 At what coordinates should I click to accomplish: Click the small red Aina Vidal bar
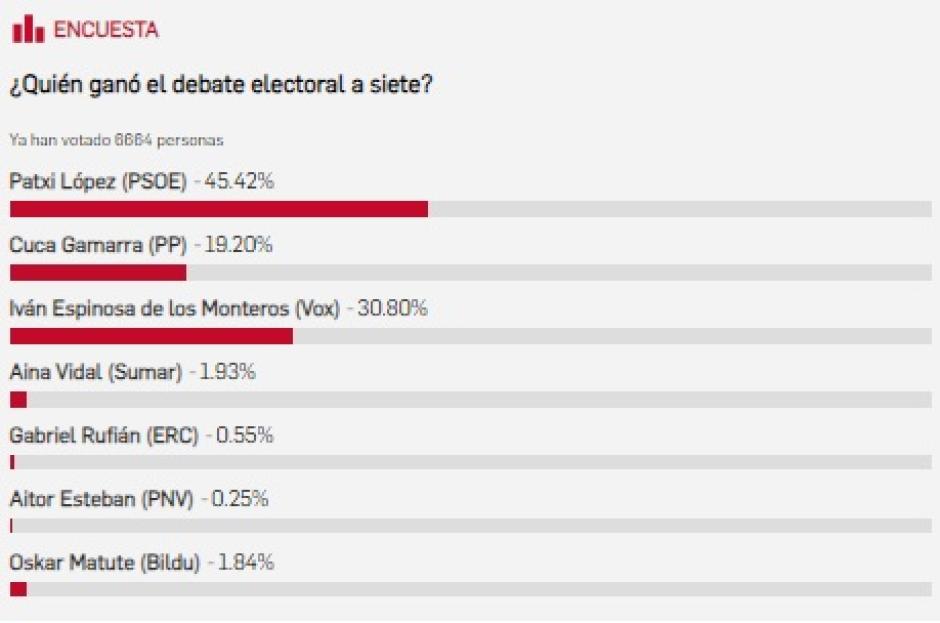[x=19, y=399]
